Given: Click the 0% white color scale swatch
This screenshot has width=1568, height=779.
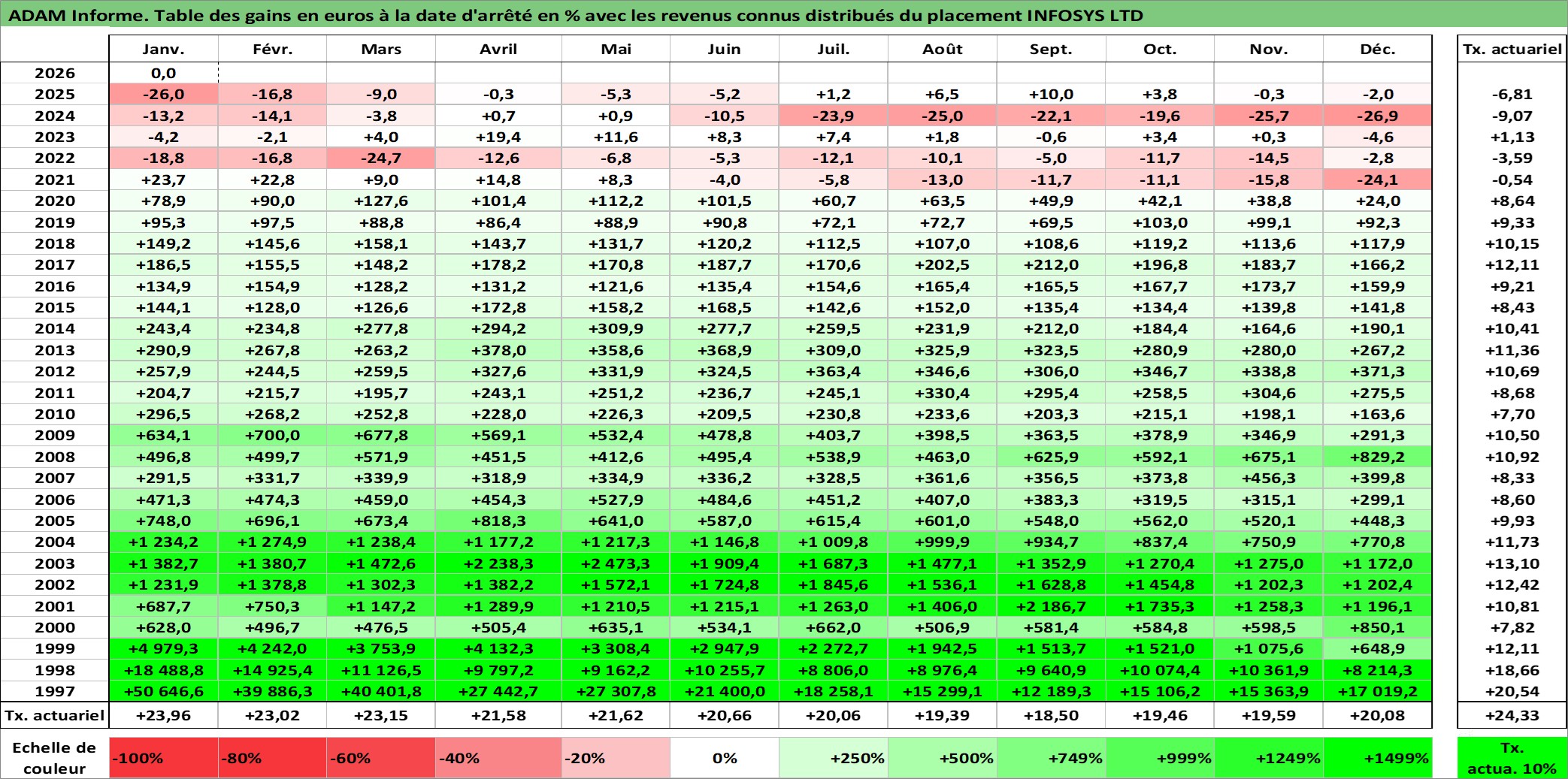Looking at the screenshot, I should (x=725, y=758).
